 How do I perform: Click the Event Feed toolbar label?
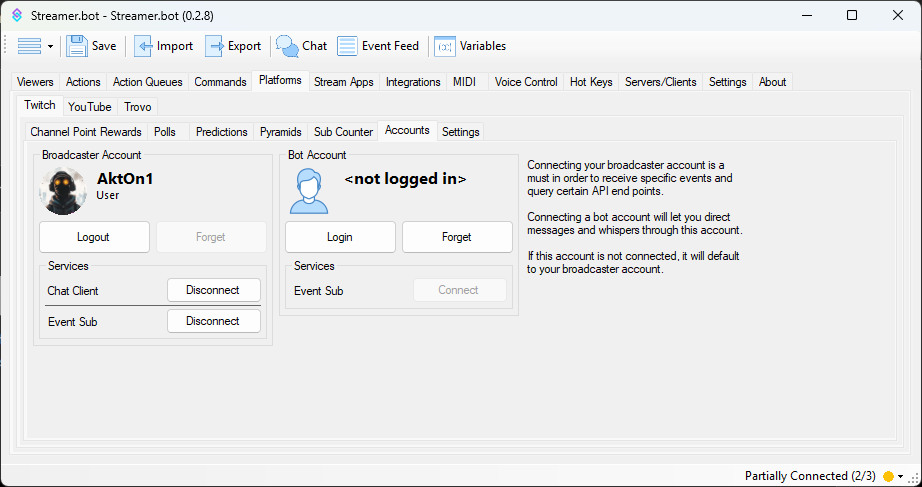390,46
